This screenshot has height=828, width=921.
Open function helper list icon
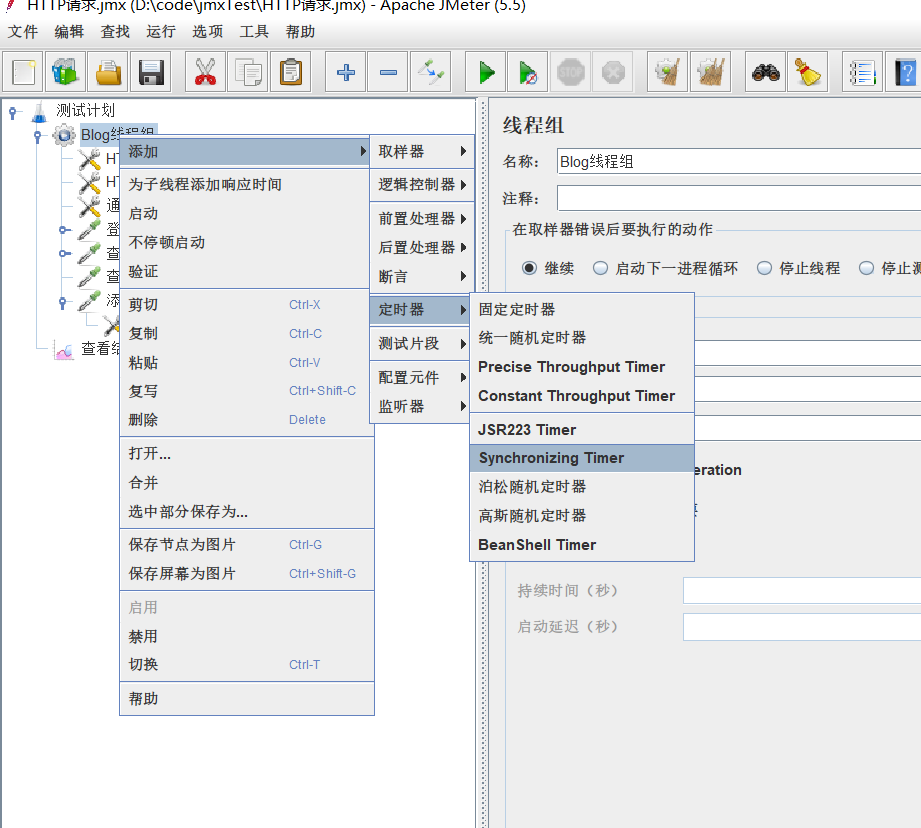coord(862,72)
